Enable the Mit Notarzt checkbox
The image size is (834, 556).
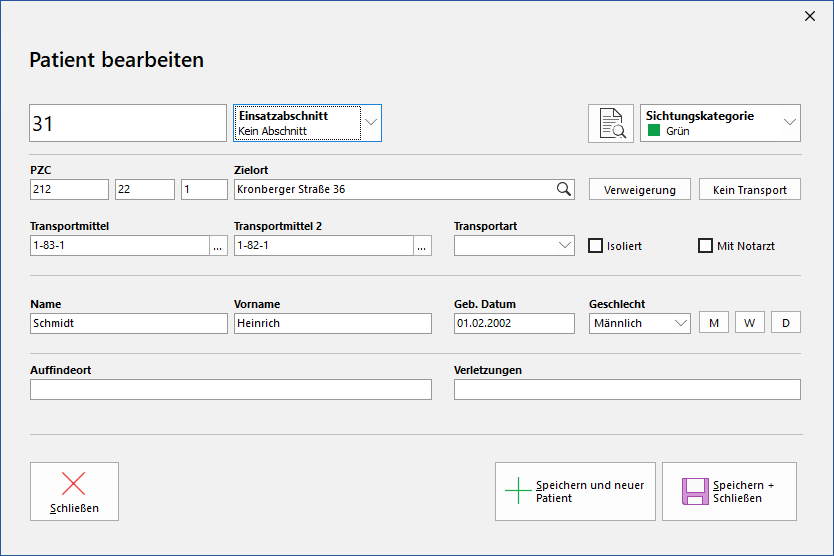point(705,246)
